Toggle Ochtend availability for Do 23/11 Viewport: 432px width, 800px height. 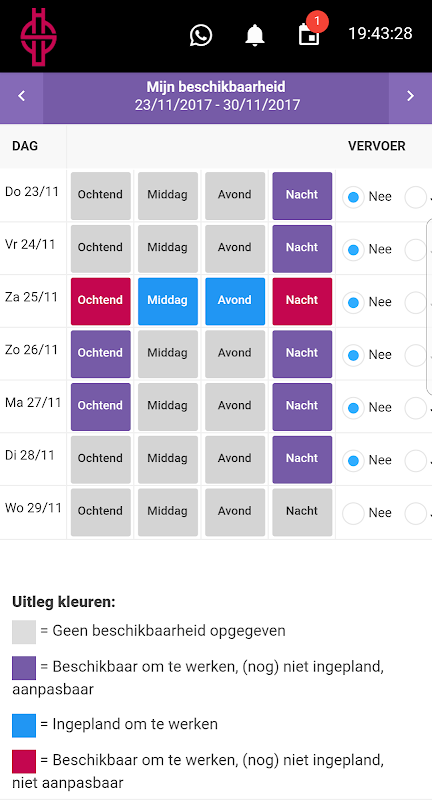(x=100, y=196)
